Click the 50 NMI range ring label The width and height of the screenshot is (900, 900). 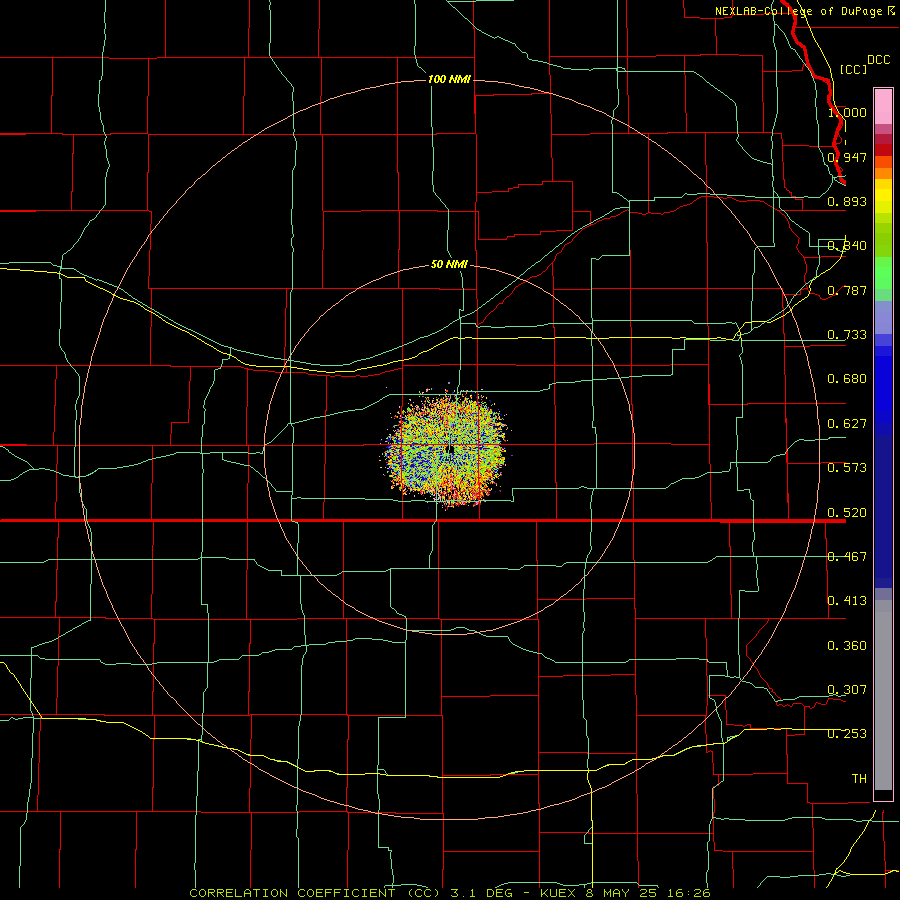point(449,264)
